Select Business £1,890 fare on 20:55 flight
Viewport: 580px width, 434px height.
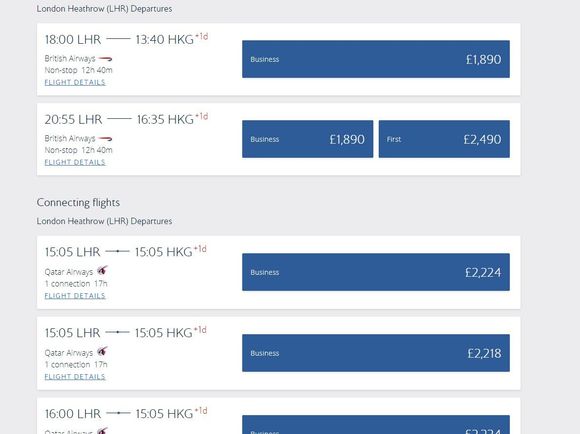point(307,139)
